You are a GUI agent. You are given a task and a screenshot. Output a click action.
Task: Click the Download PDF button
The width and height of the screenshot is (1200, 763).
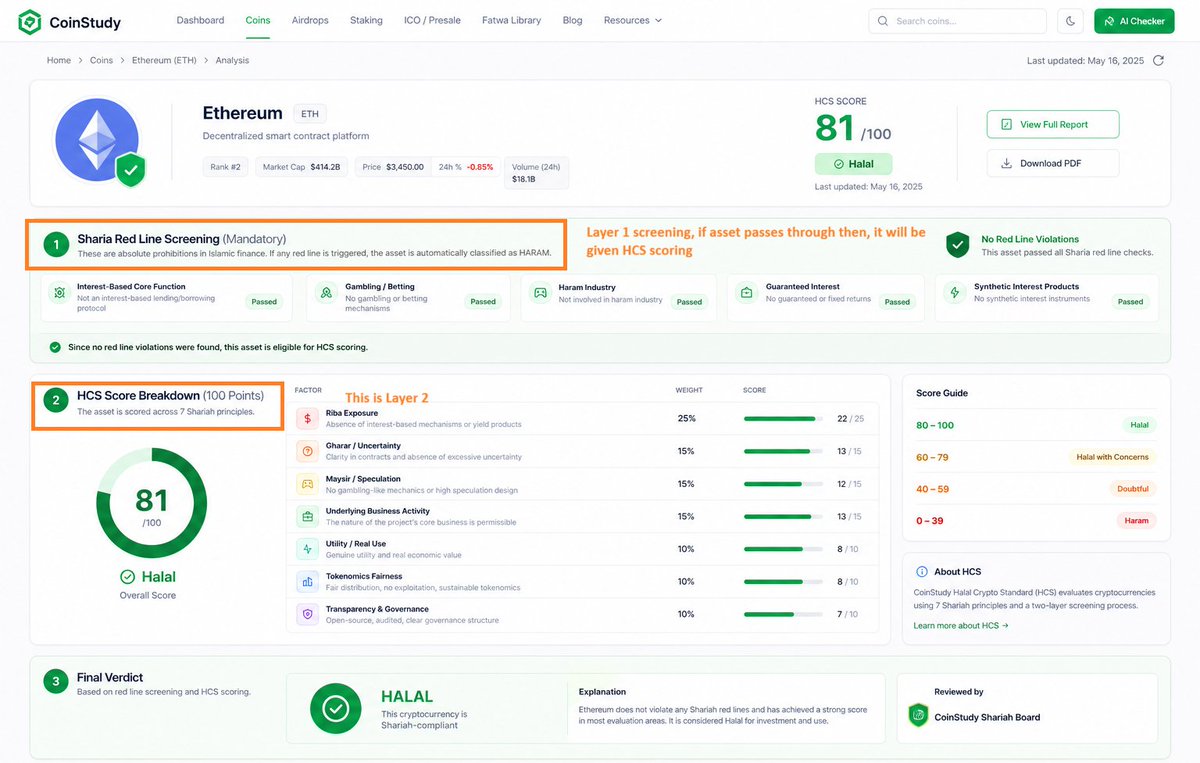[1053, 163]
